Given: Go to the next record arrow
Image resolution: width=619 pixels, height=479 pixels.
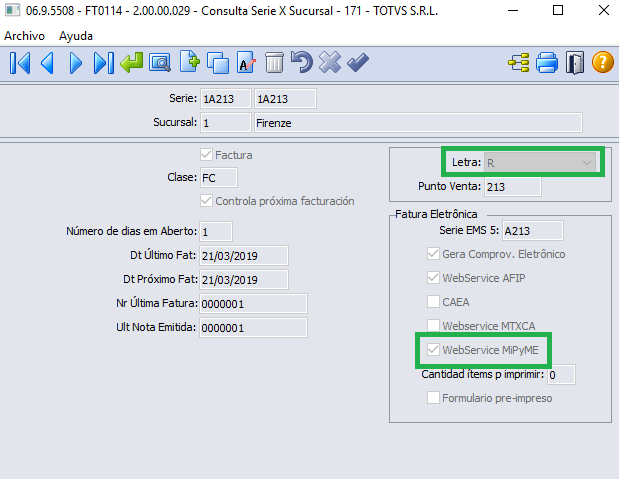Looking at the screenshot, I should (75, 63).
